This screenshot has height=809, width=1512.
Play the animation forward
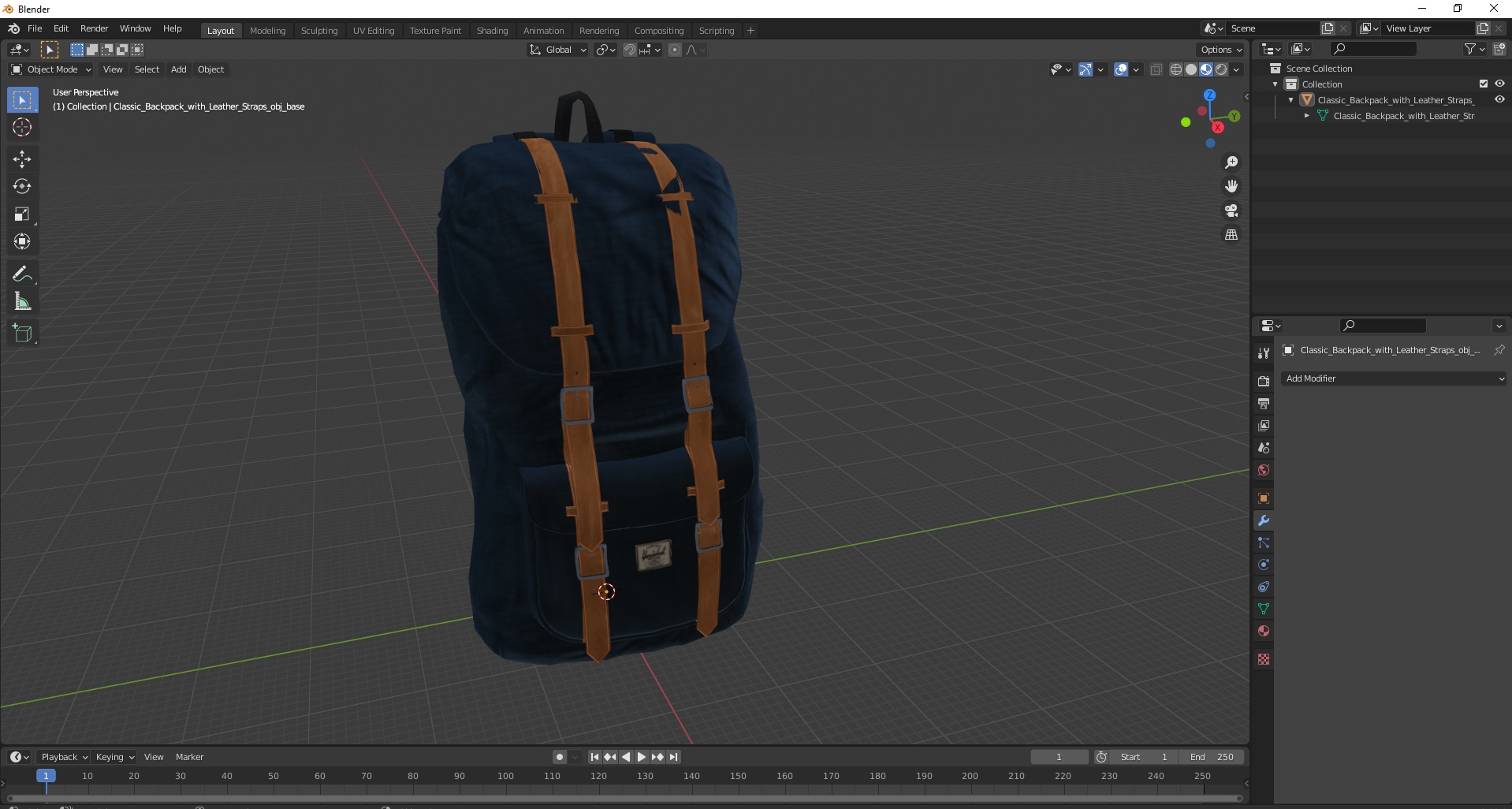[x=642, y=757]
